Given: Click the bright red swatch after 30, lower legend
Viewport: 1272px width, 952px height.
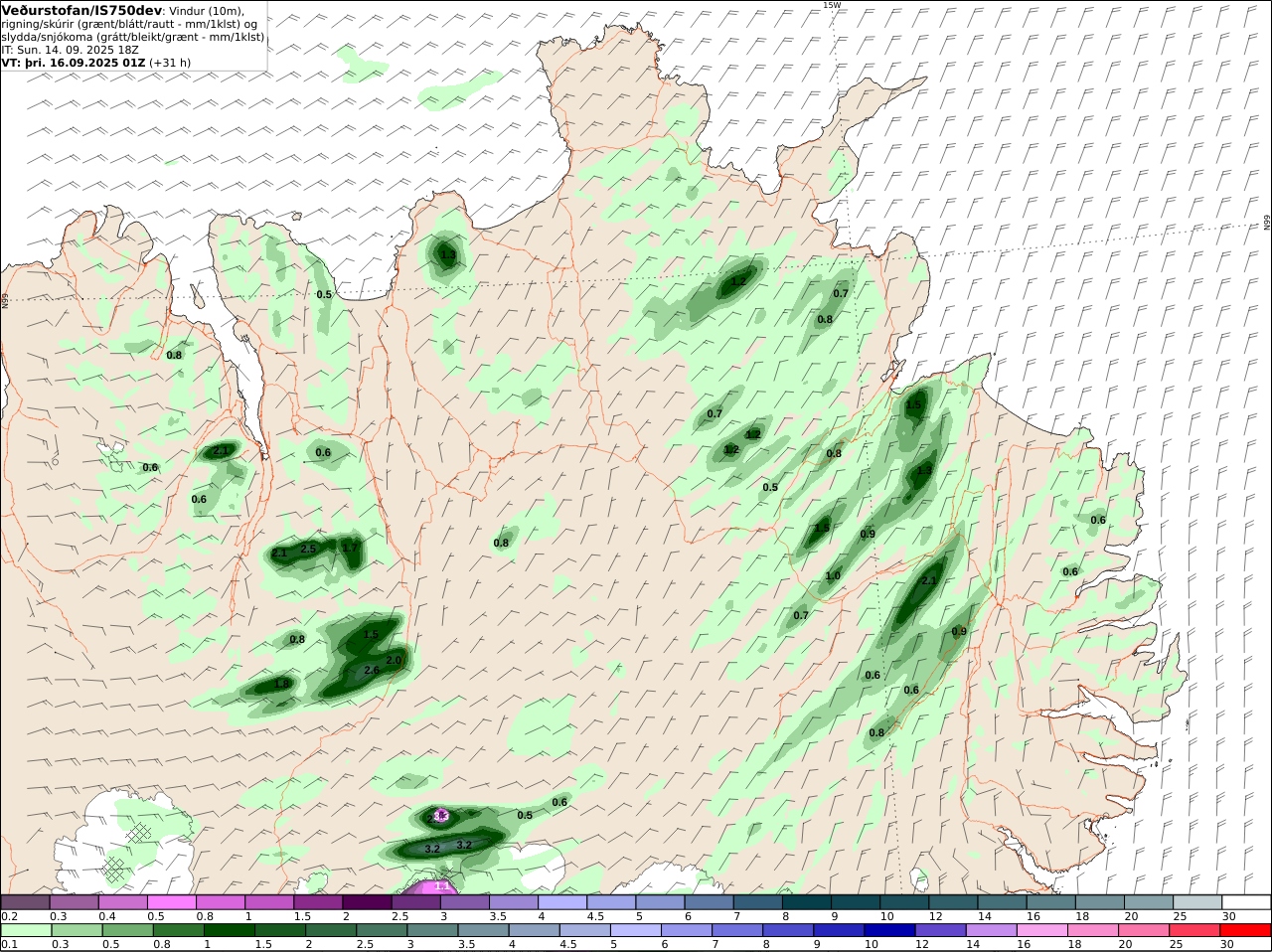Looking at the screenshot, I should [1244, 930].
